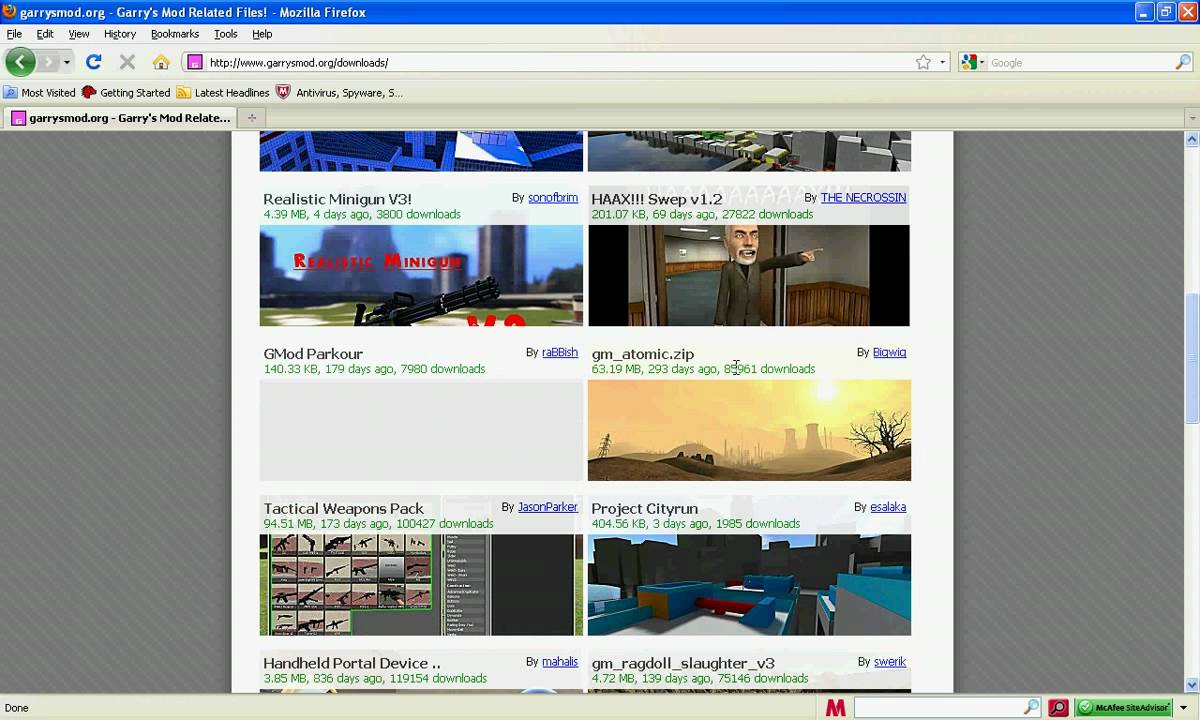Open the Google search engine selector
Screen dimensions: 1200x720
pyautogui.click(x=972, y=62)
